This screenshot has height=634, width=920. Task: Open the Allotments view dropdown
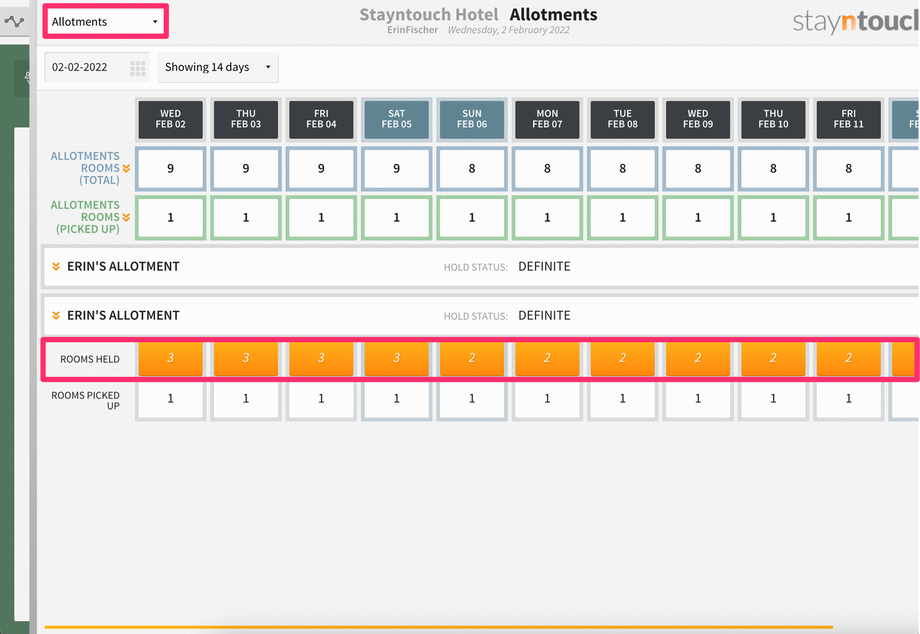click(x=106, y=22)
